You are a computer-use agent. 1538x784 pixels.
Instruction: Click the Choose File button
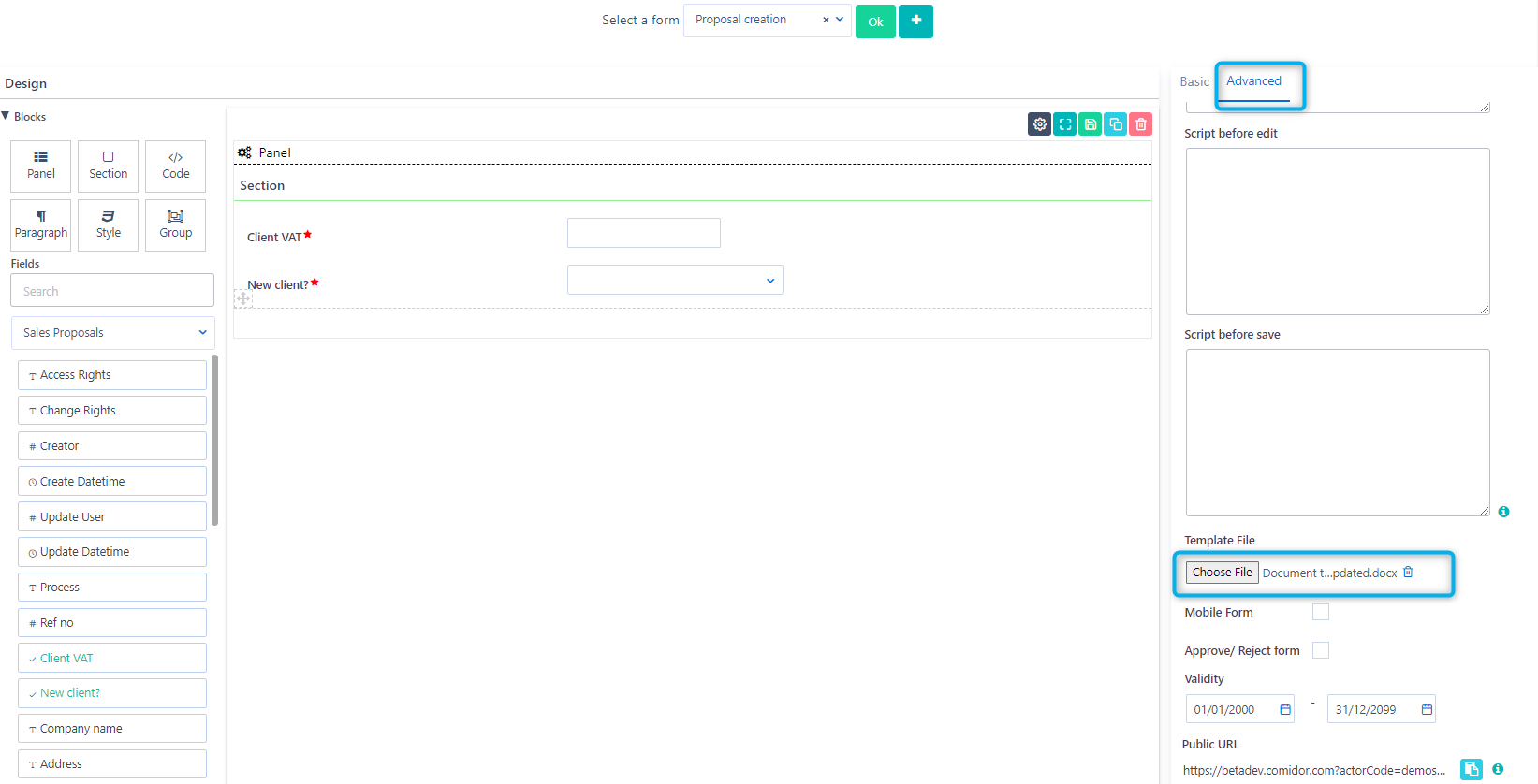click(x=1222, y=573)
